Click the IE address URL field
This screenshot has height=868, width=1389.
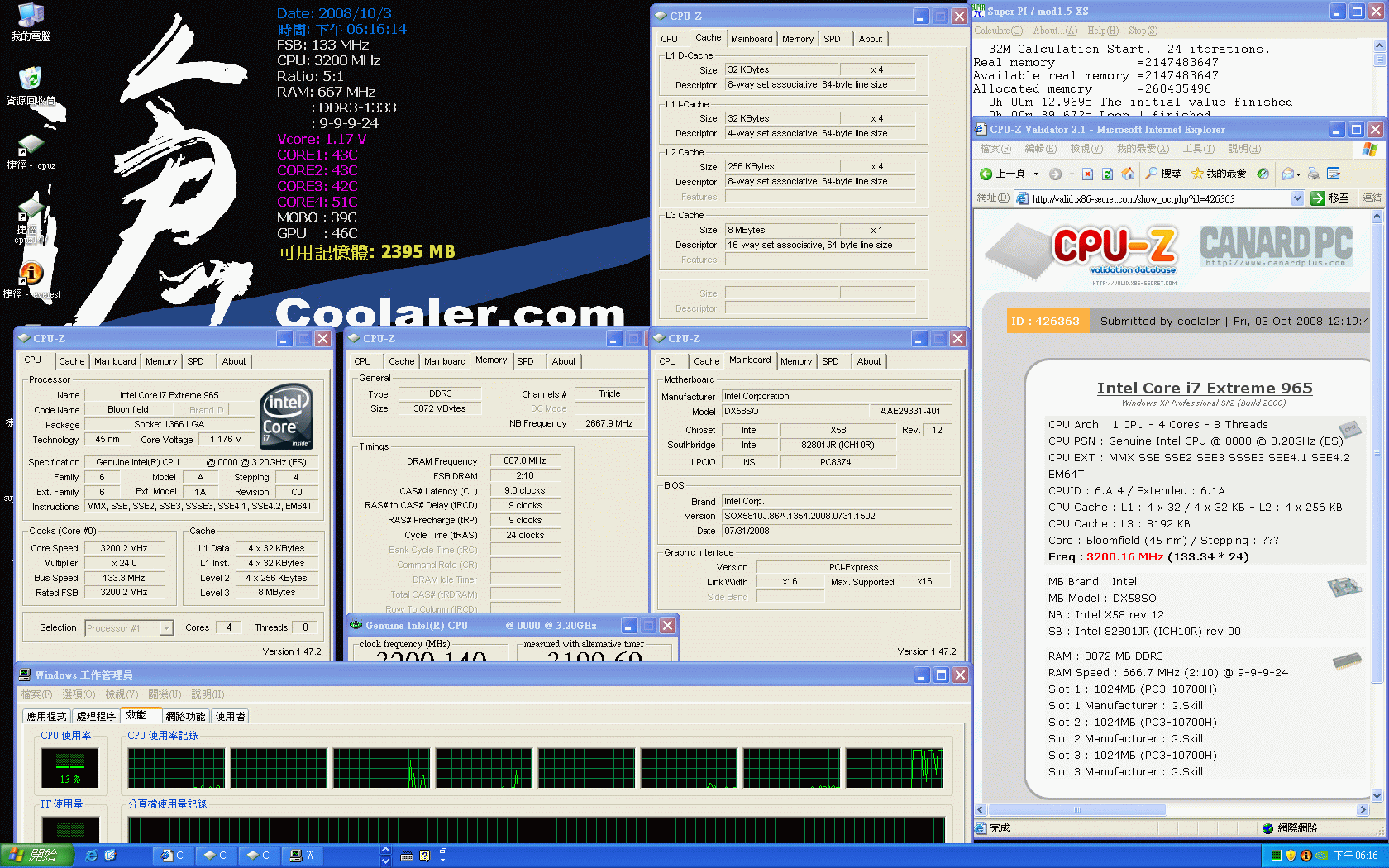click(1159, 198)
